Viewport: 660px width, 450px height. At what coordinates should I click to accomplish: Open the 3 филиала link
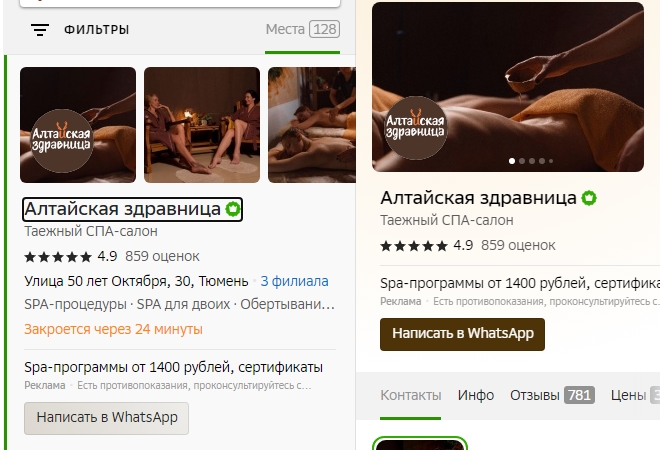click(x=294, y=281)
